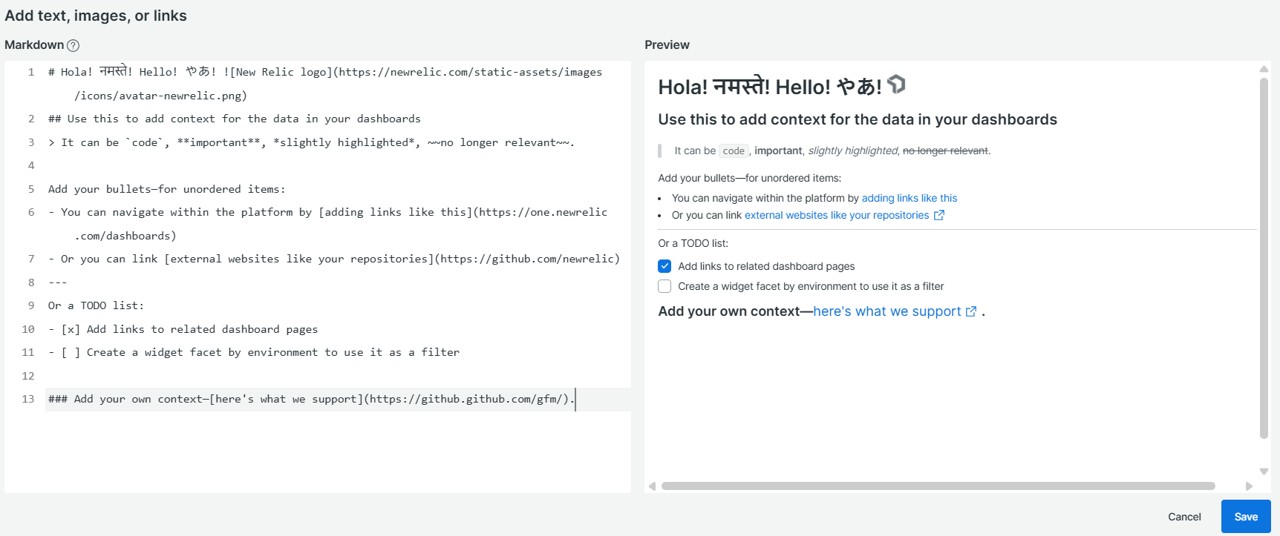The height and width of the screenshot is (536, 1280).
Task: Open 'external websites like your repositories' link
Action: pos(836,215)
